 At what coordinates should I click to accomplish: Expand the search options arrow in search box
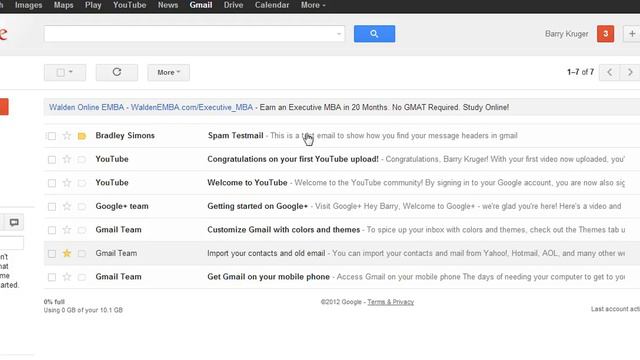coord(339,34)
